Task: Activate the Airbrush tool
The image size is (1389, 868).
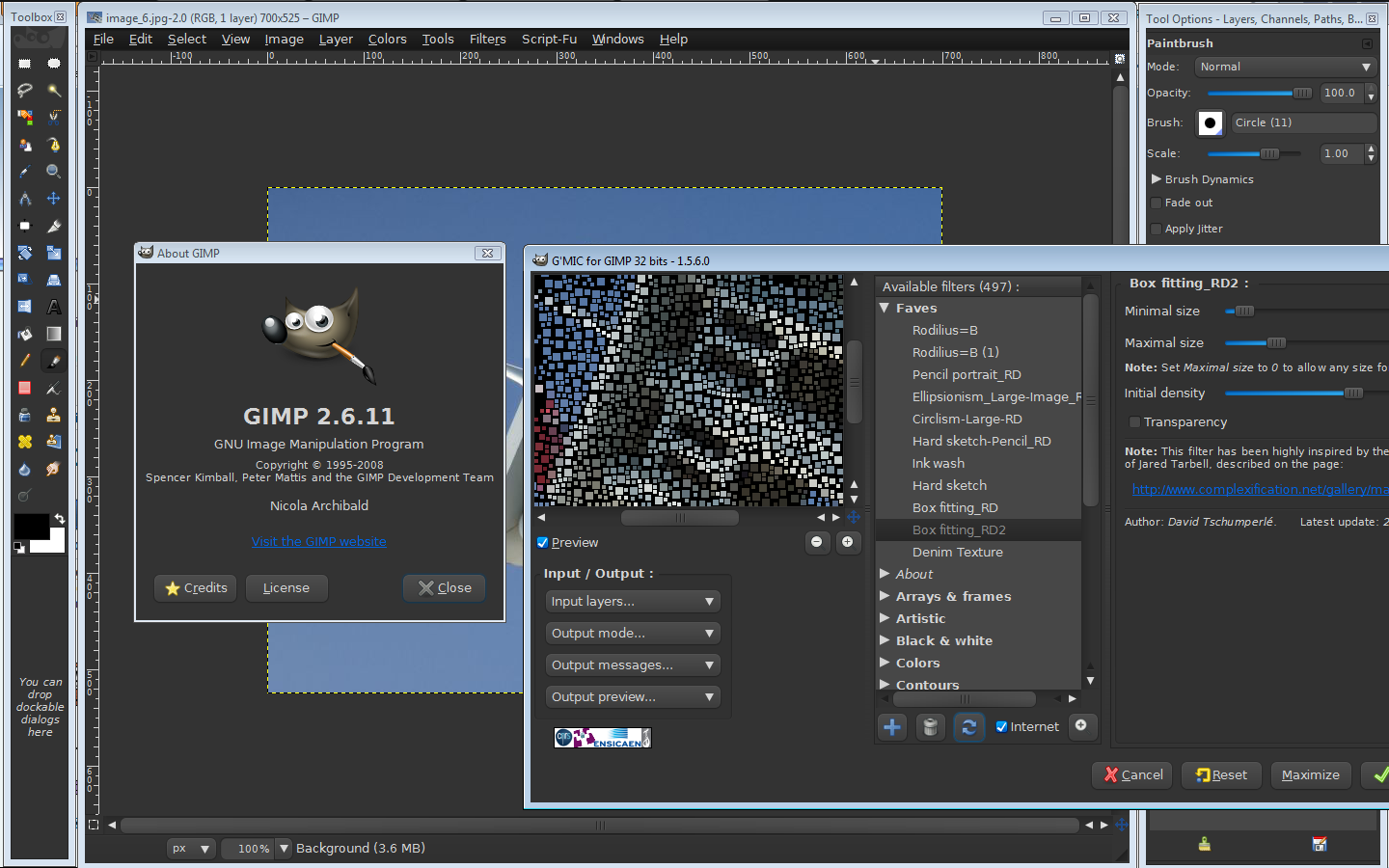Action: click(54, 388)
